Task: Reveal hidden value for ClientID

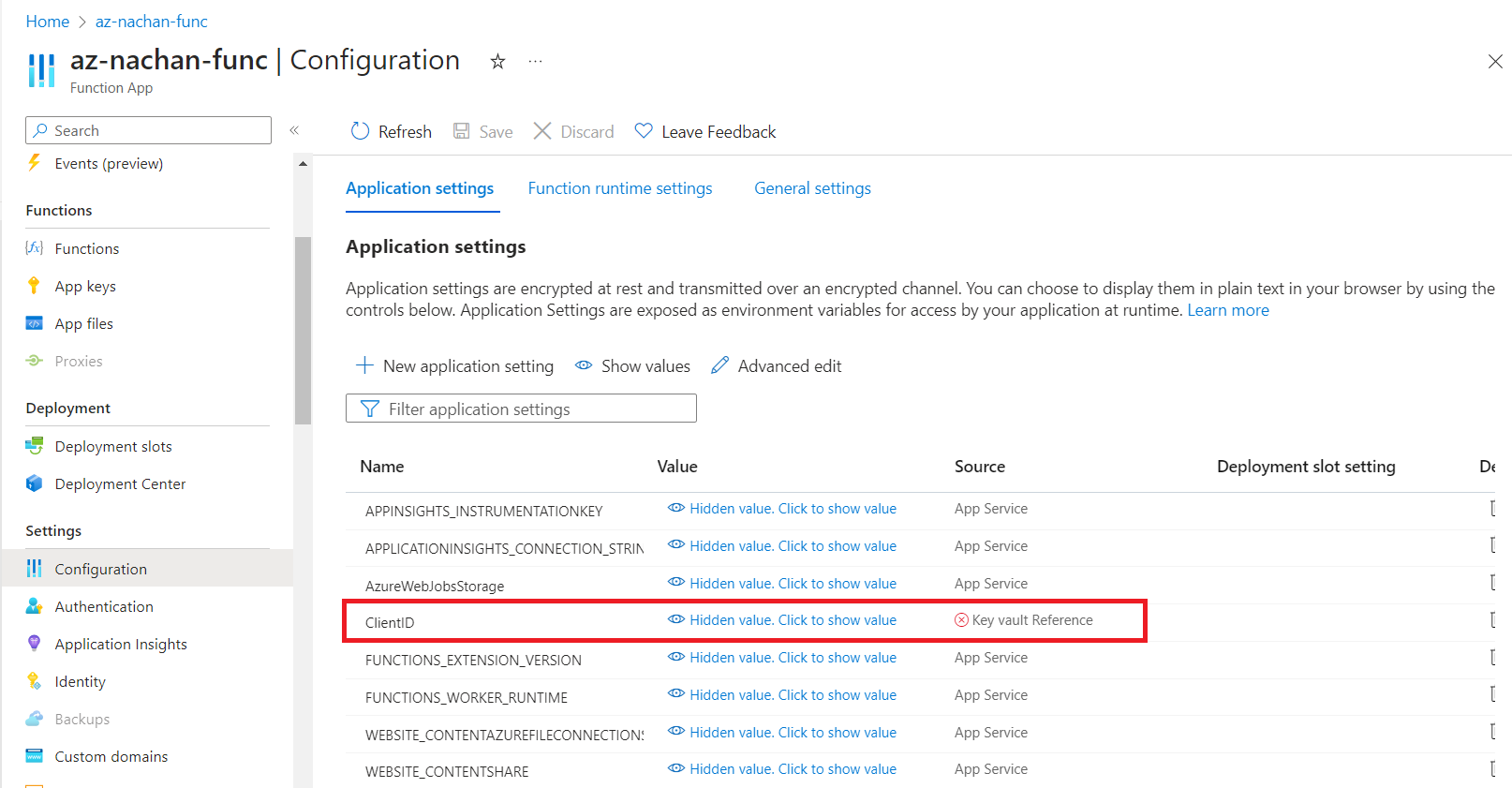Action: coord(793,620)
